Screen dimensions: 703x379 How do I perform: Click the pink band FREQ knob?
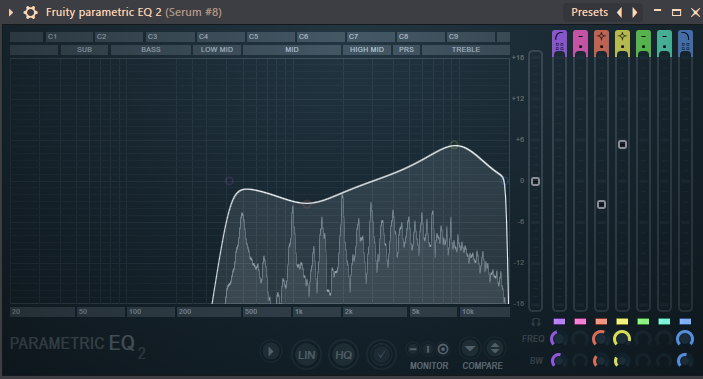tap(580, 339)
